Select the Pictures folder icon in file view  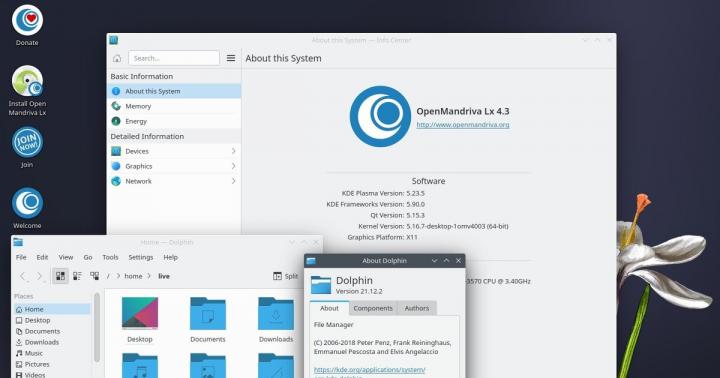208,366
